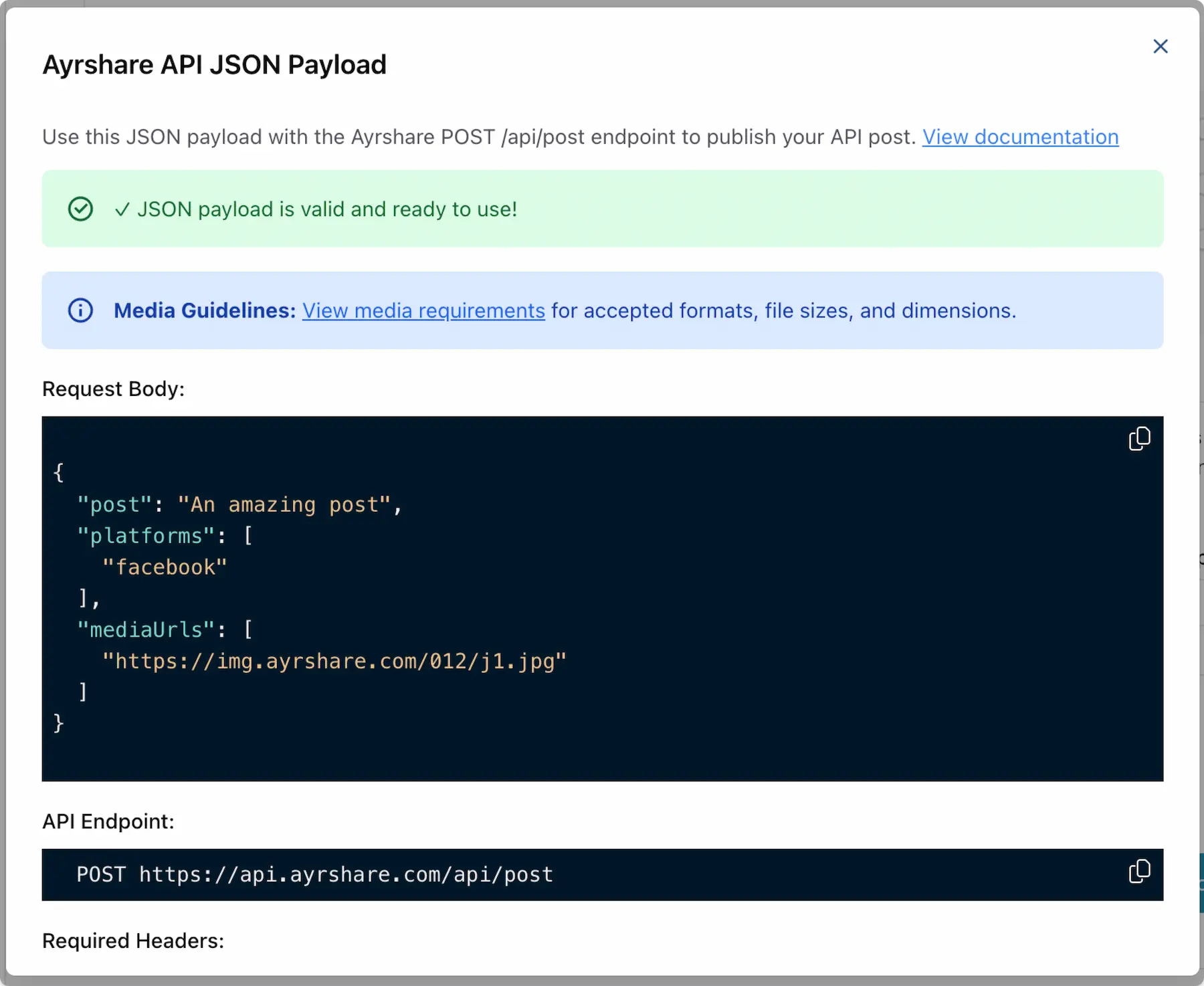Click "JSON payload is valid and ready to use!"

[x=327, y=209]
